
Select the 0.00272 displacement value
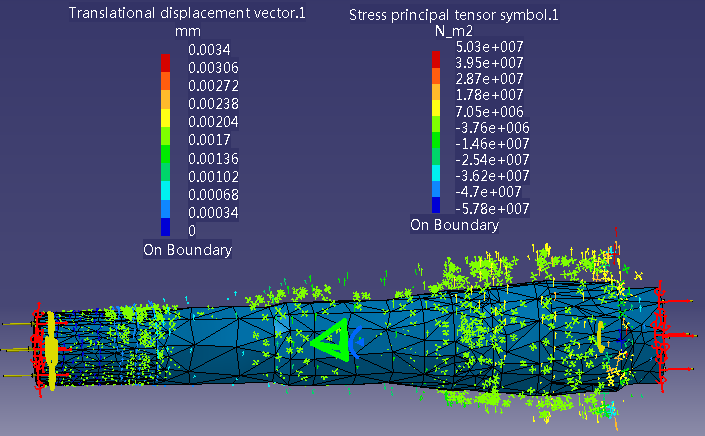point(213,86)
